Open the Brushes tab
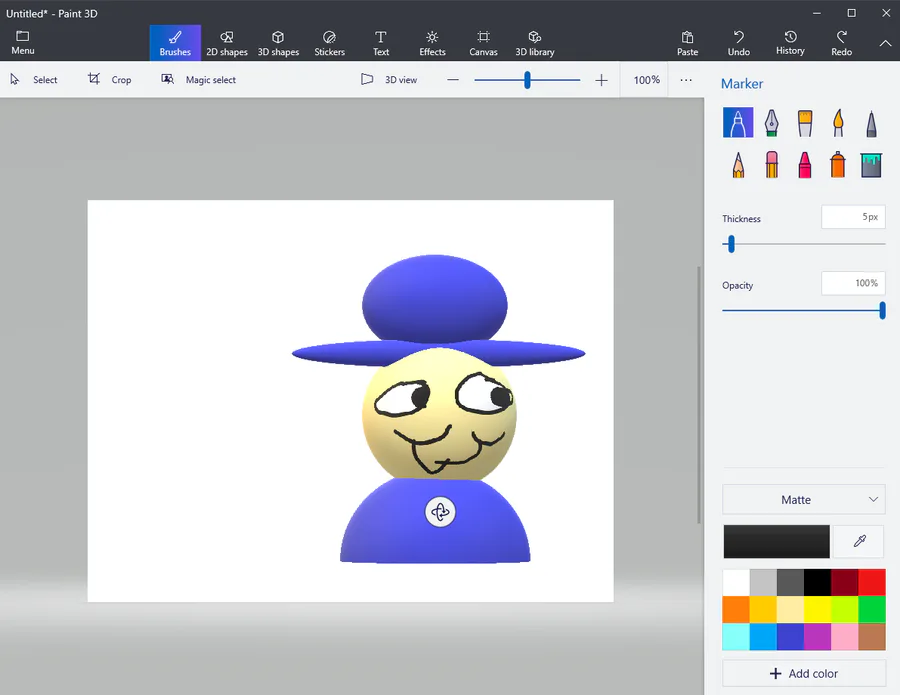 click(x=175, y=43)
